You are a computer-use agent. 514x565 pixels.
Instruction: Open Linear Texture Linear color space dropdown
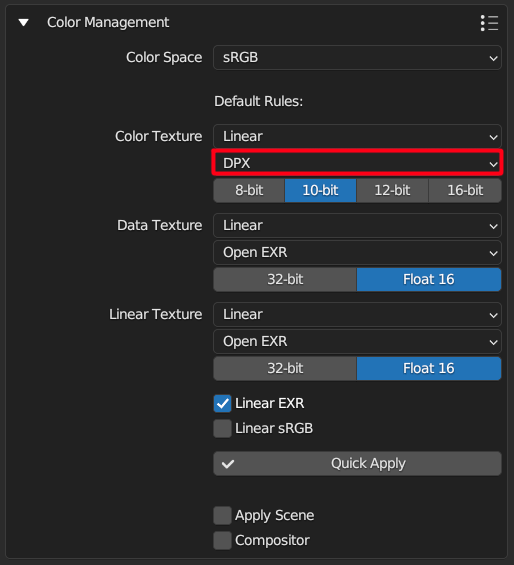357,315
